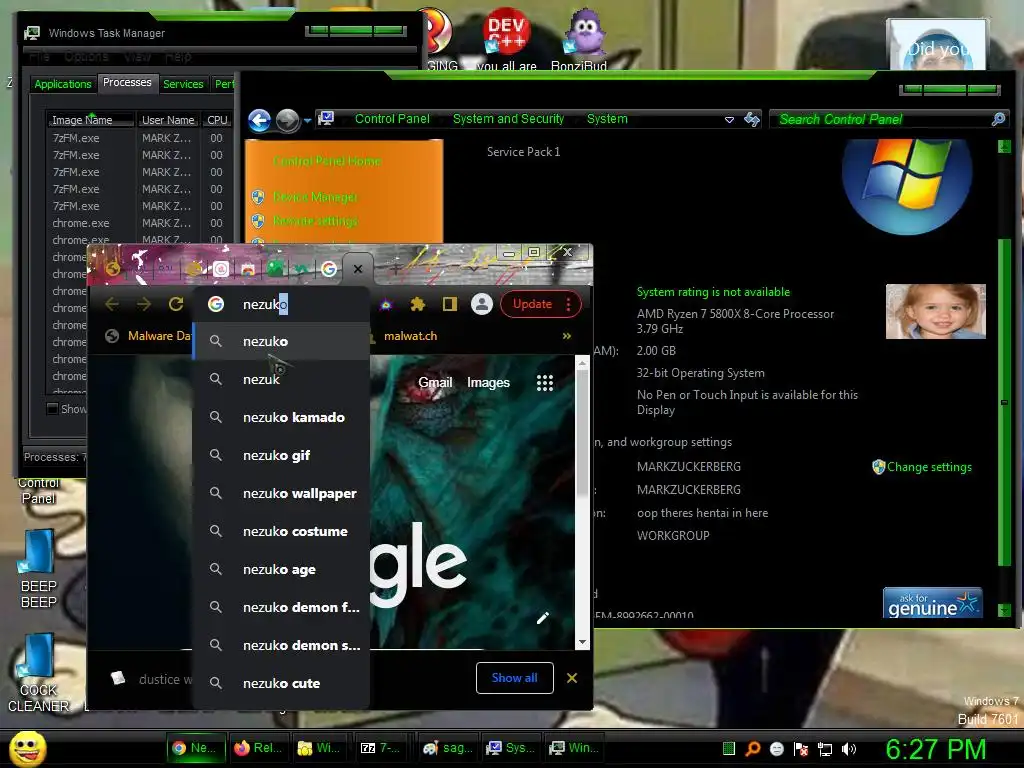
Task: Open Firefox taskbar button
Action: 259,748
